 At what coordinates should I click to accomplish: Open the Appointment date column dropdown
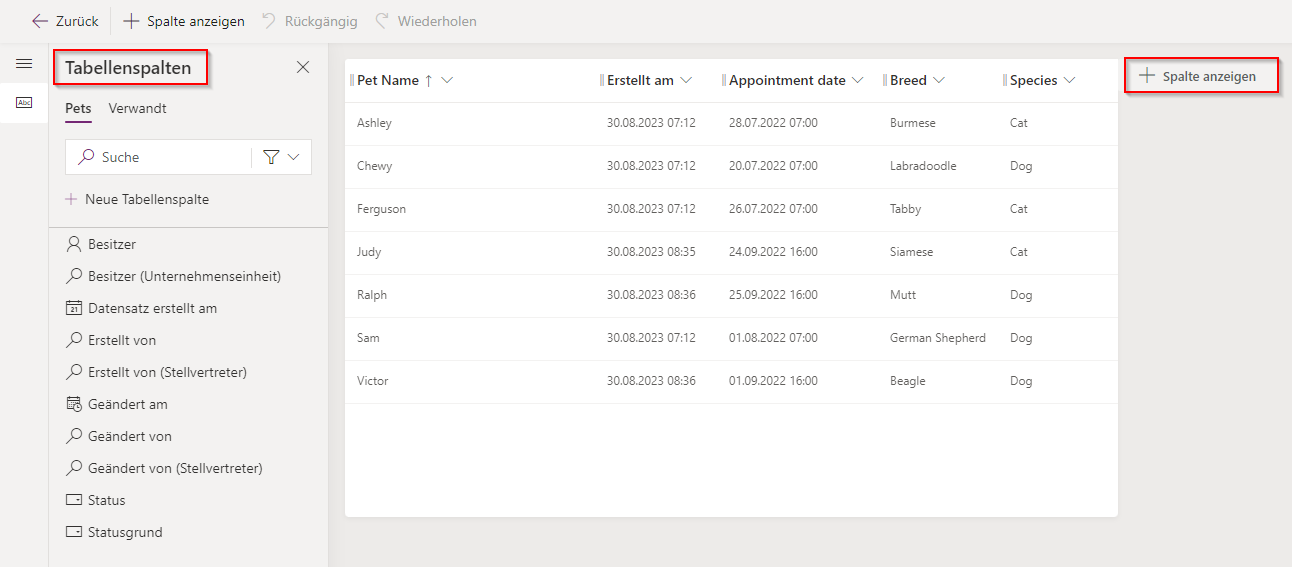pos(857,80)
